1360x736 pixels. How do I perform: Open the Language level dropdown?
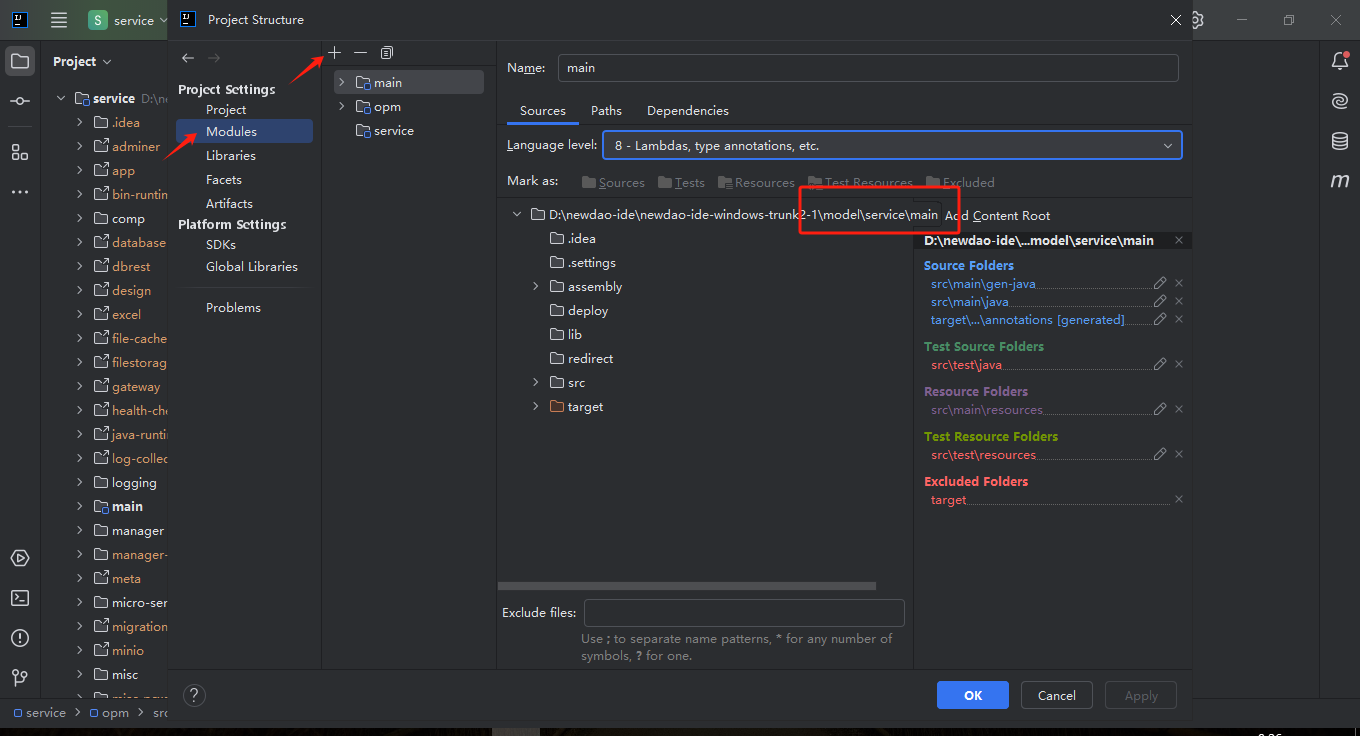[892, 145]
